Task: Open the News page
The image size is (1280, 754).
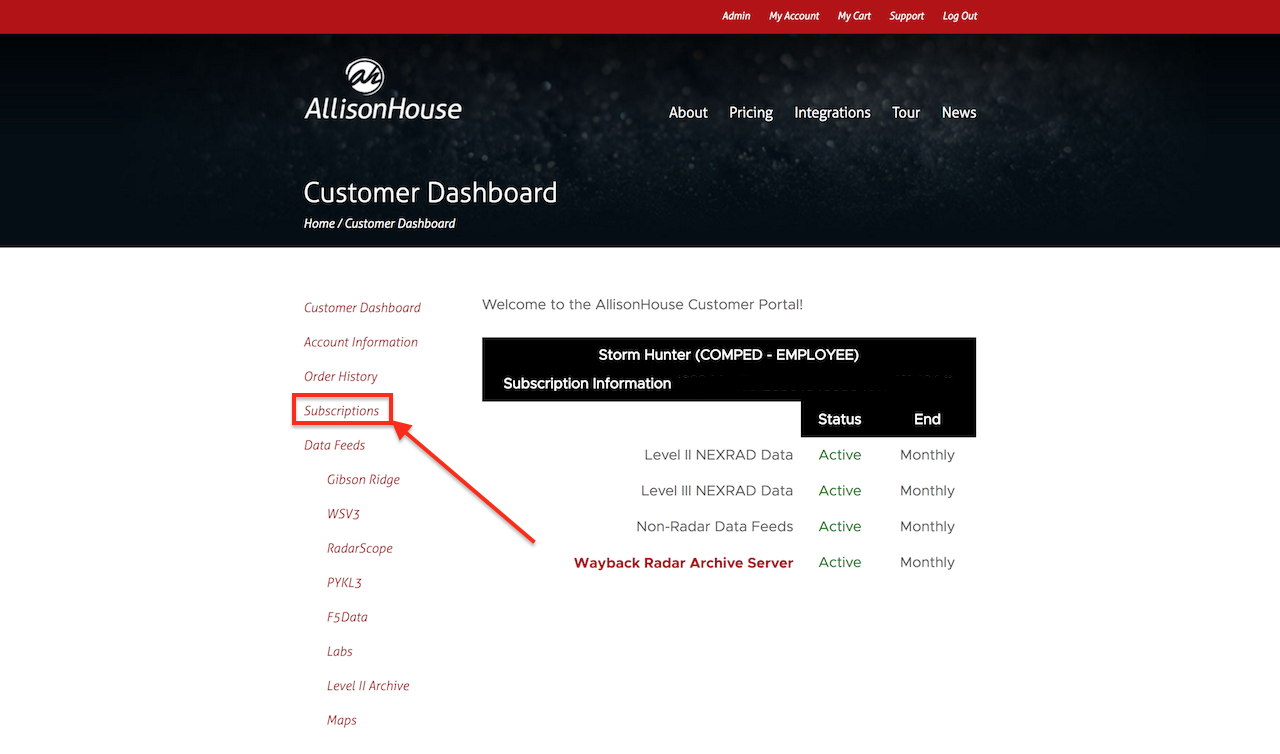Action: pos(959,113)
